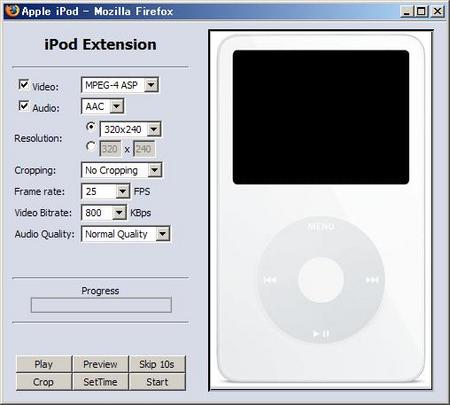450x405 pixels.
Task: Click the Crop button
Action: pyautogui.click(x=44, y=382)
